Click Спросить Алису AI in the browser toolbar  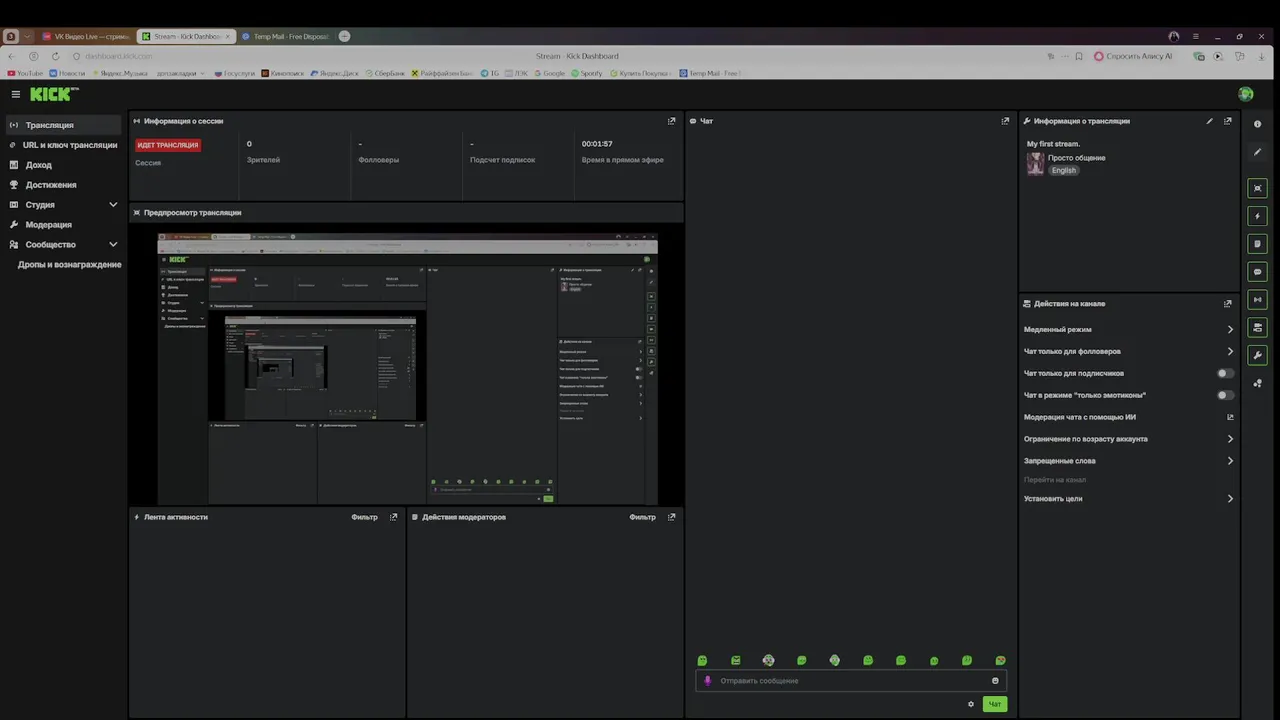coord(1133,56)
